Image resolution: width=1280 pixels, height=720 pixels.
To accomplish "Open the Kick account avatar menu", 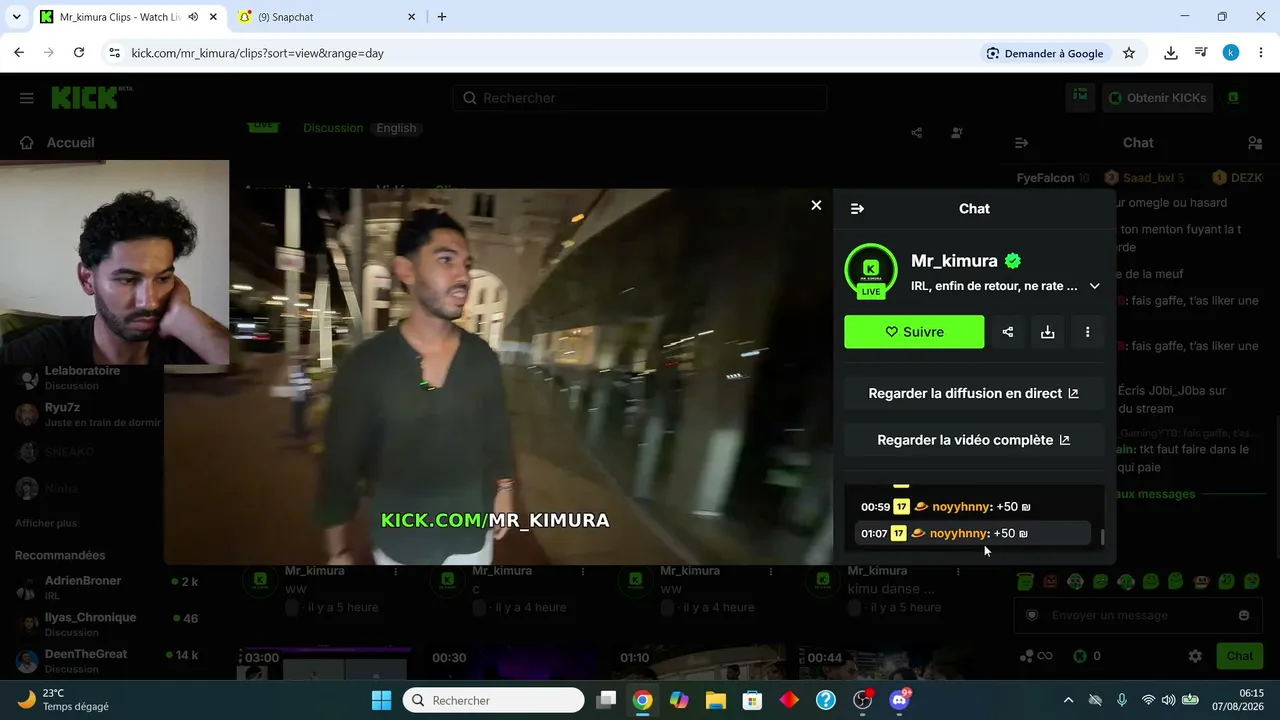I will click(x=1234, y=98).
